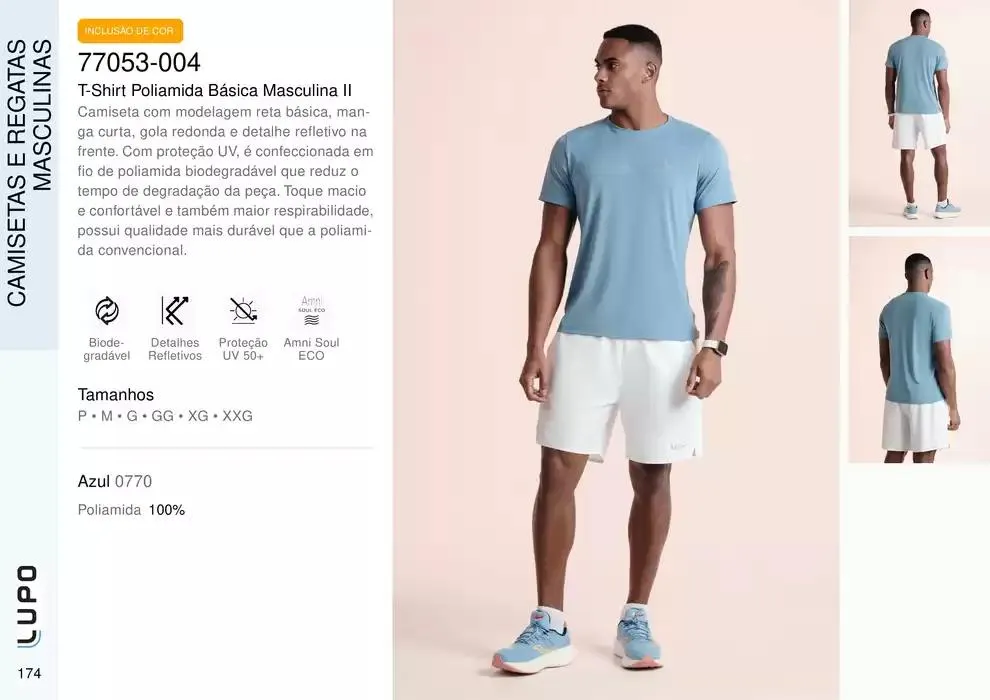Click the page number 174
This screenshot has width=990, height=700.
coord(30,673)
